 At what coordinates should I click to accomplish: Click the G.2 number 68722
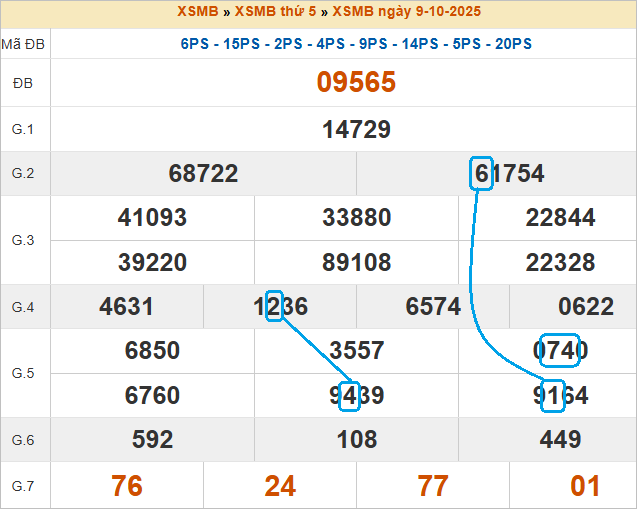203,174
